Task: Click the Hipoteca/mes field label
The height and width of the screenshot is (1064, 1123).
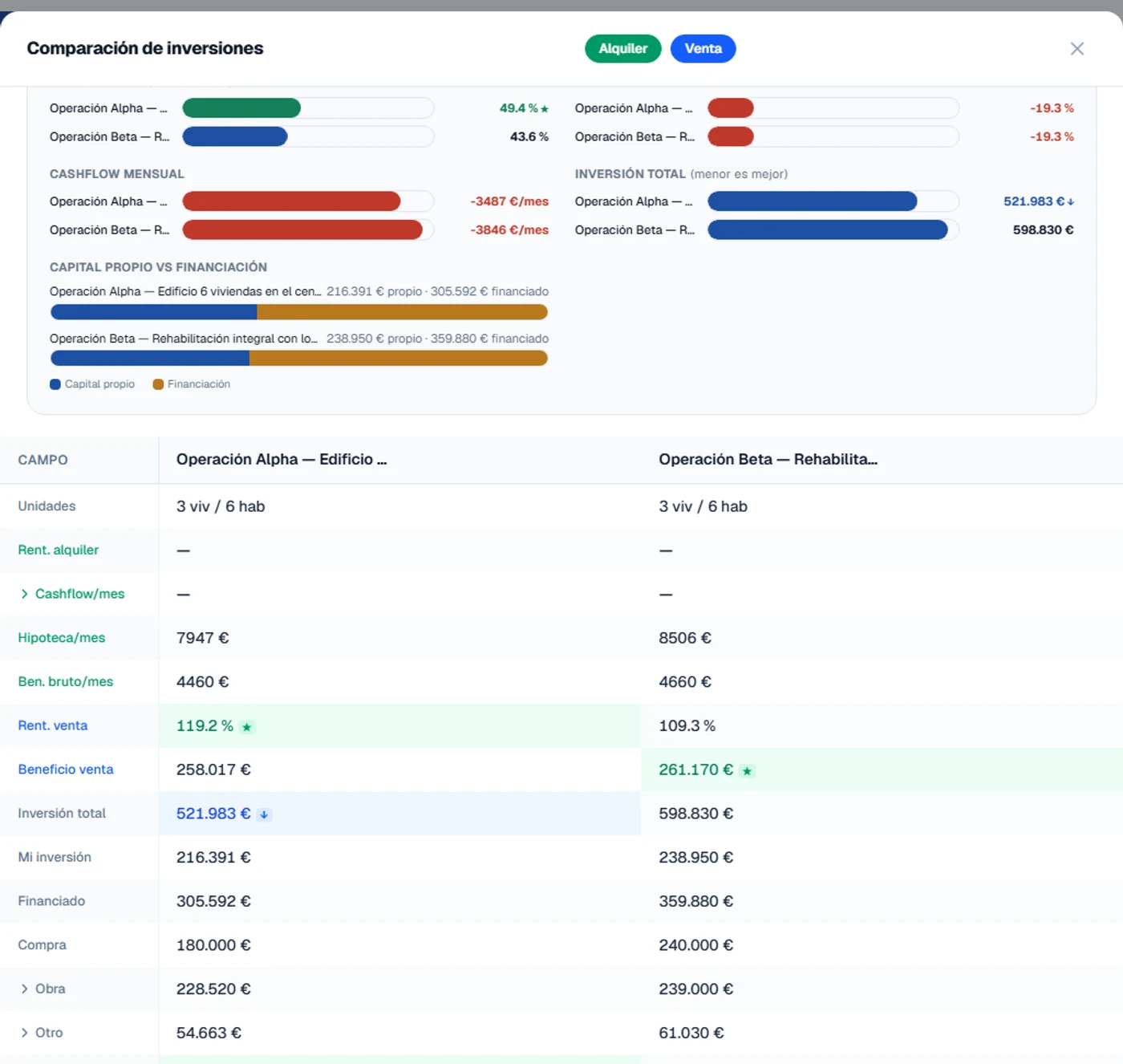Action: [61, 638]
